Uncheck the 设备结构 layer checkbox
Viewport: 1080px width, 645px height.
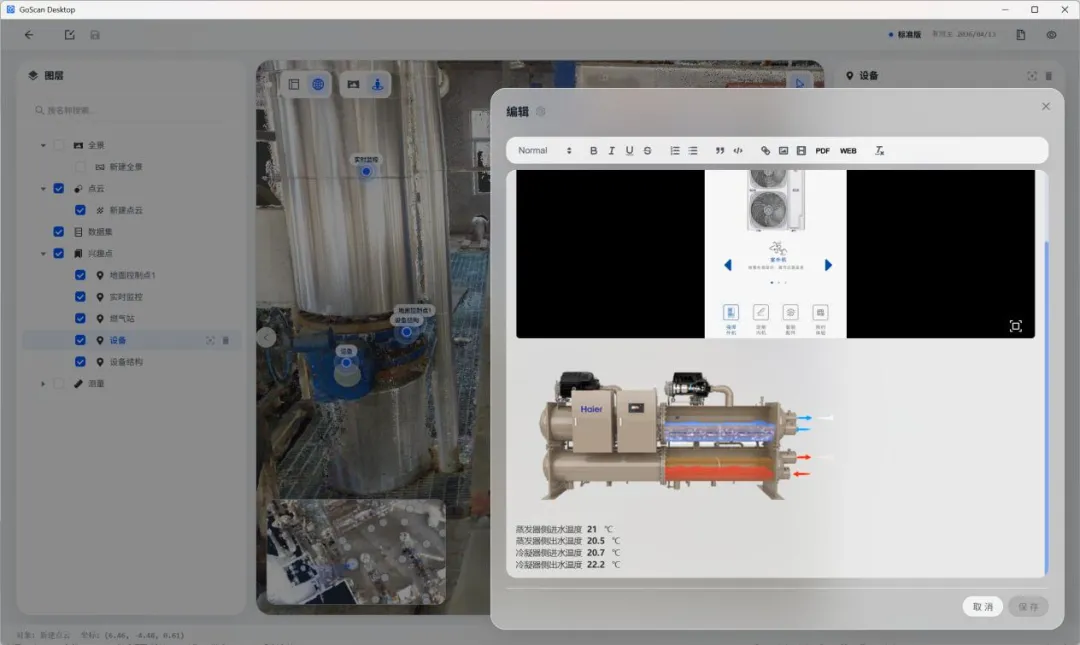click(81, 362)
